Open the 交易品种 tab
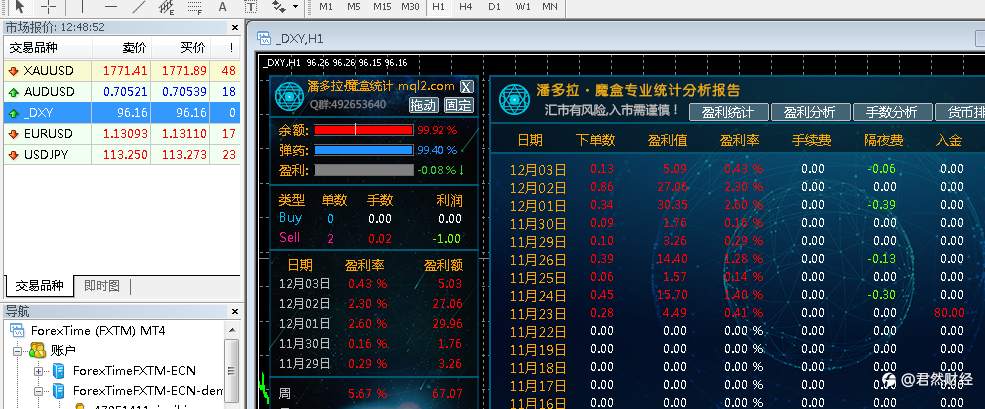Viewport: 985px width, 409px height. point(39,285)
